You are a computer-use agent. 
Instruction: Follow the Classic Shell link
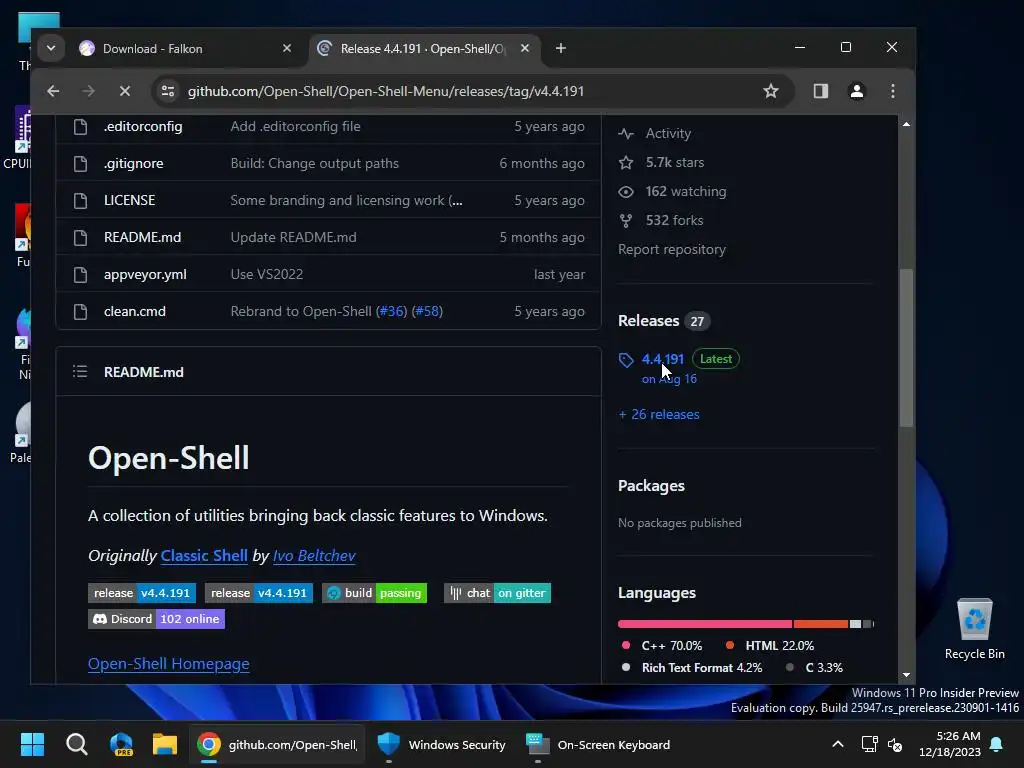[204, 556]
